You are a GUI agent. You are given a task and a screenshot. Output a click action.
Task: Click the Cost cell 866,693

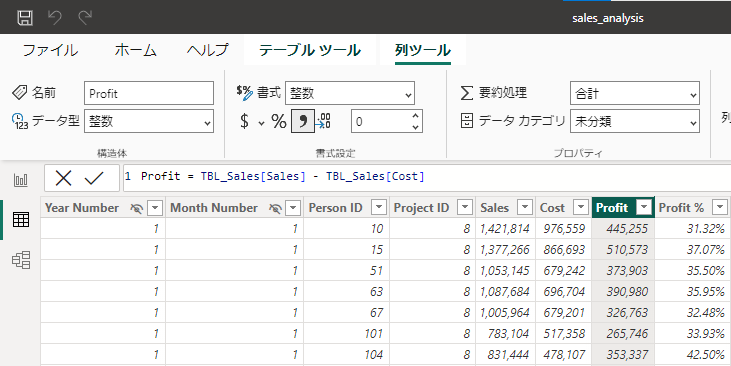click(x=564, y=249)
